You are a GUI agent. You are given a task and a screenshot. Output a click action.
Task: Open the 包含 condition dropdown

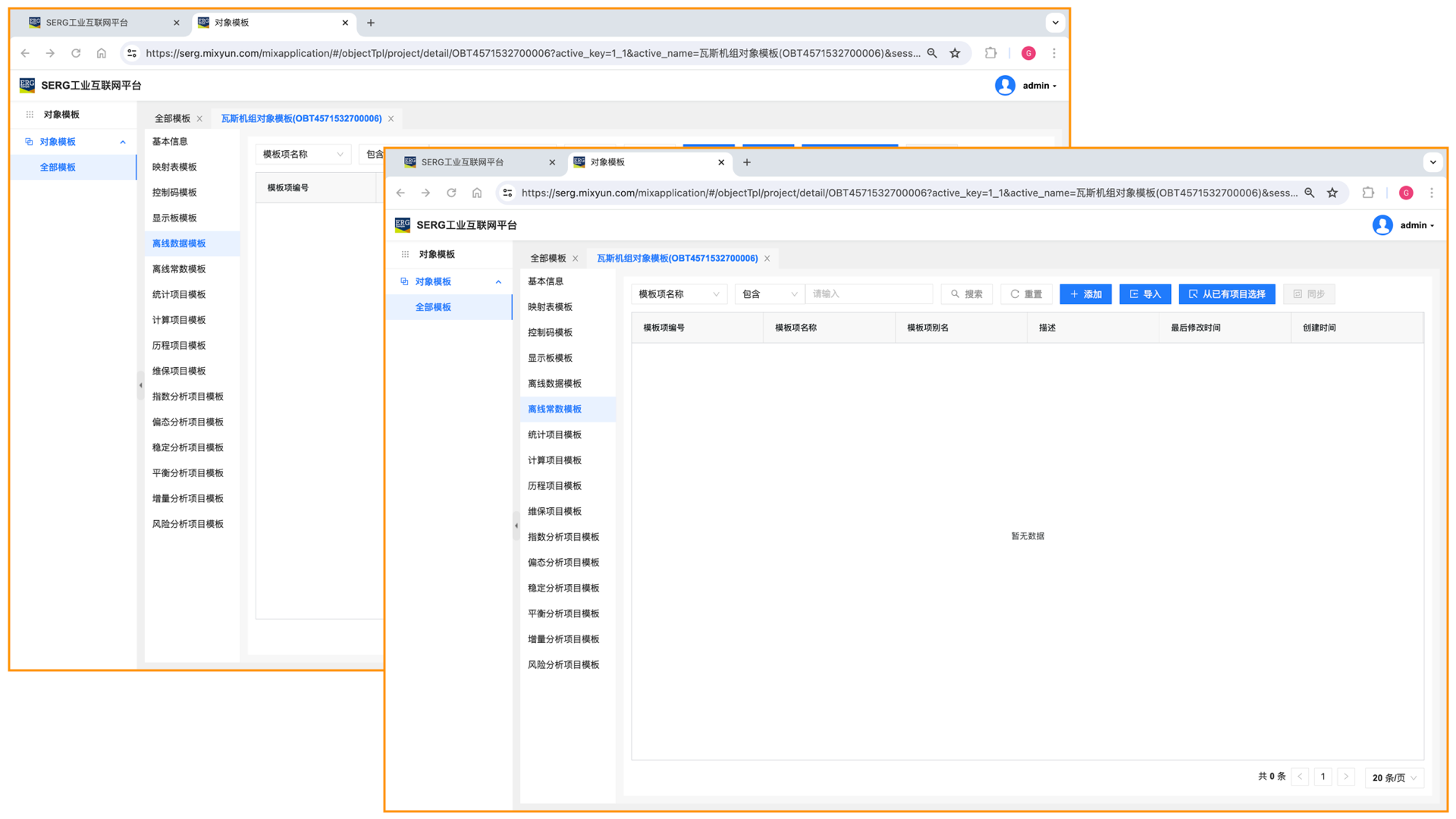(x=769, y=294)
